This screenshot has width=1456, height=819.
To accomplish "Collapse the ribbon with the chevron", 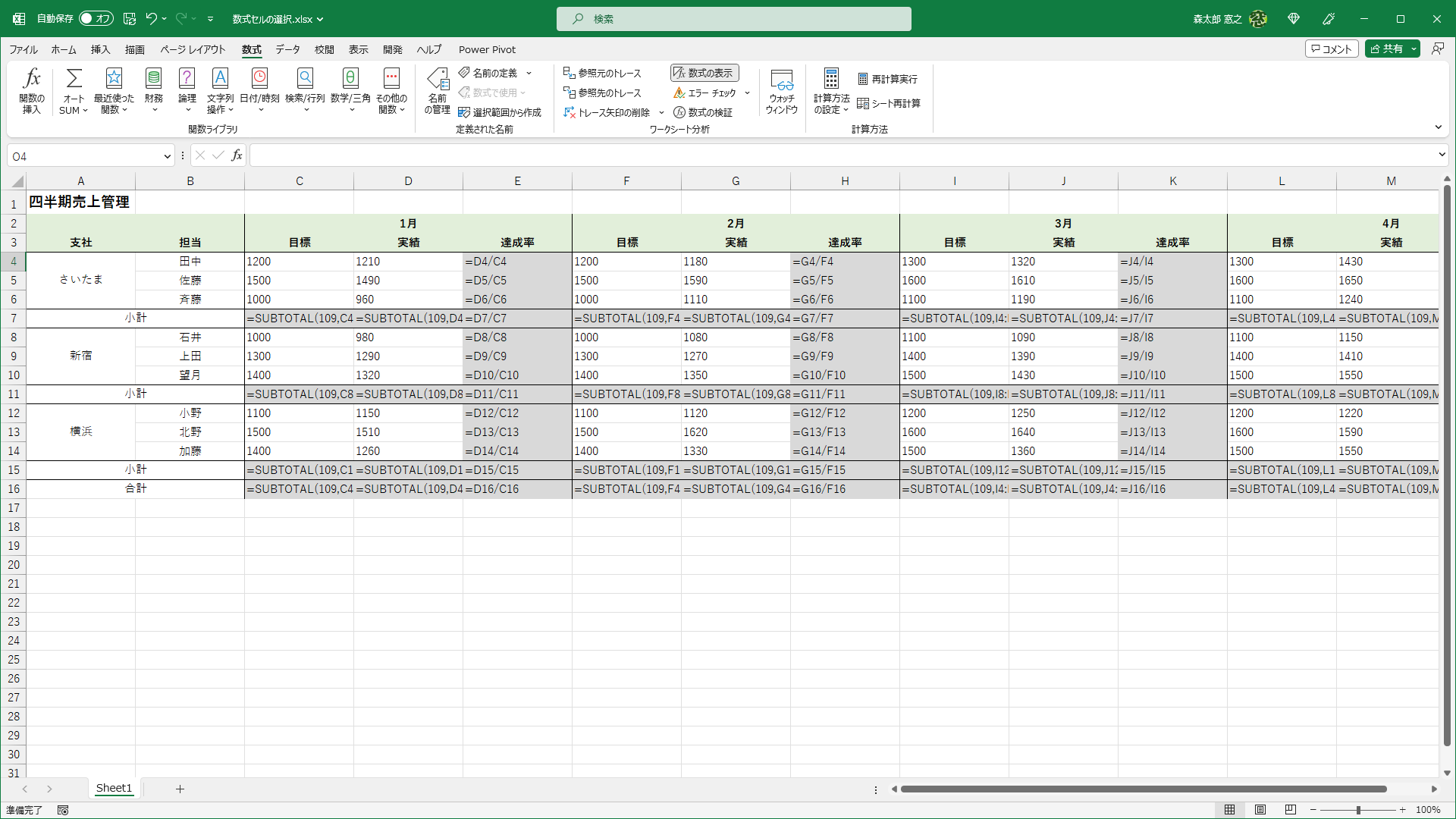I will pyautogui.click(x=1438, y=127).
